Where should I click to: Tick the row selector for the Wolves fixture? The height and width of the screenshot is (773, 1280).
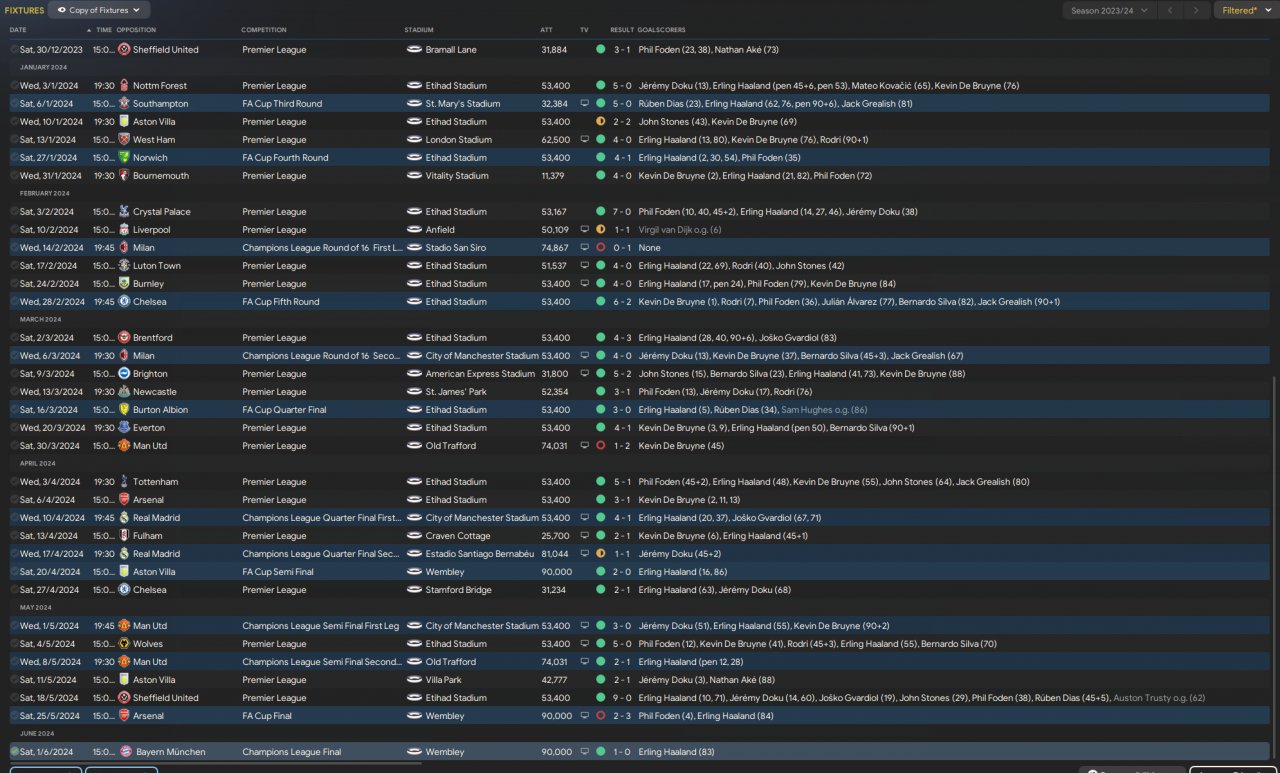pyautogui.click(x=14, y=644)
